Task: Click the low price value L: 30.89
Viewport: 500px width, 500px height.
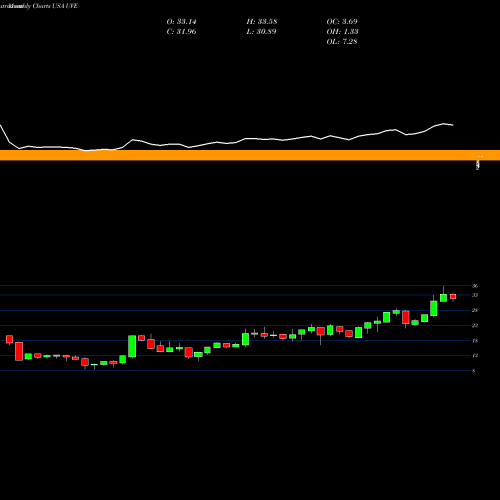Action: 262,32
